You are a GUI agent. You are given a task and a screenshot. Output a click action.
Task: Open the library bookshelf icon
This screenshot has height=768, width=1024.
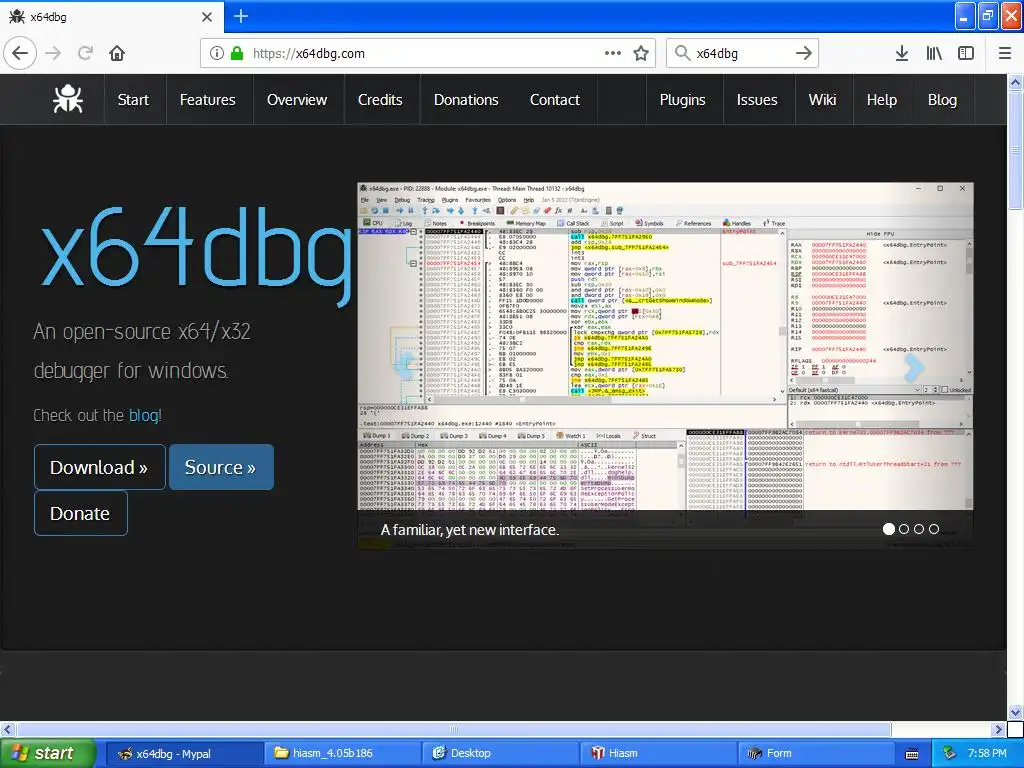pos(934,53)
